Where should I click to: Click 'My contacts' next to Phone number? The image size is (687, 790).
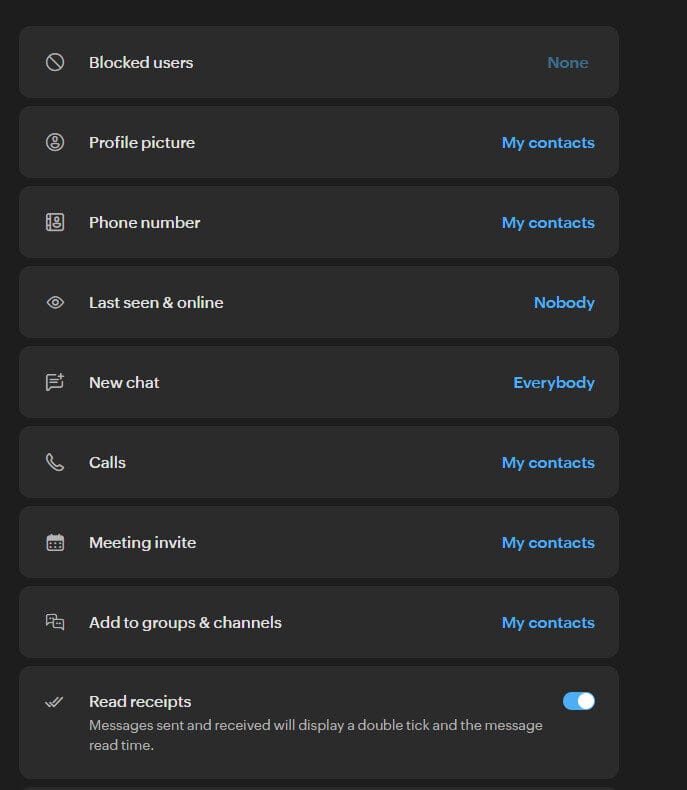click(x=547, y=223)
